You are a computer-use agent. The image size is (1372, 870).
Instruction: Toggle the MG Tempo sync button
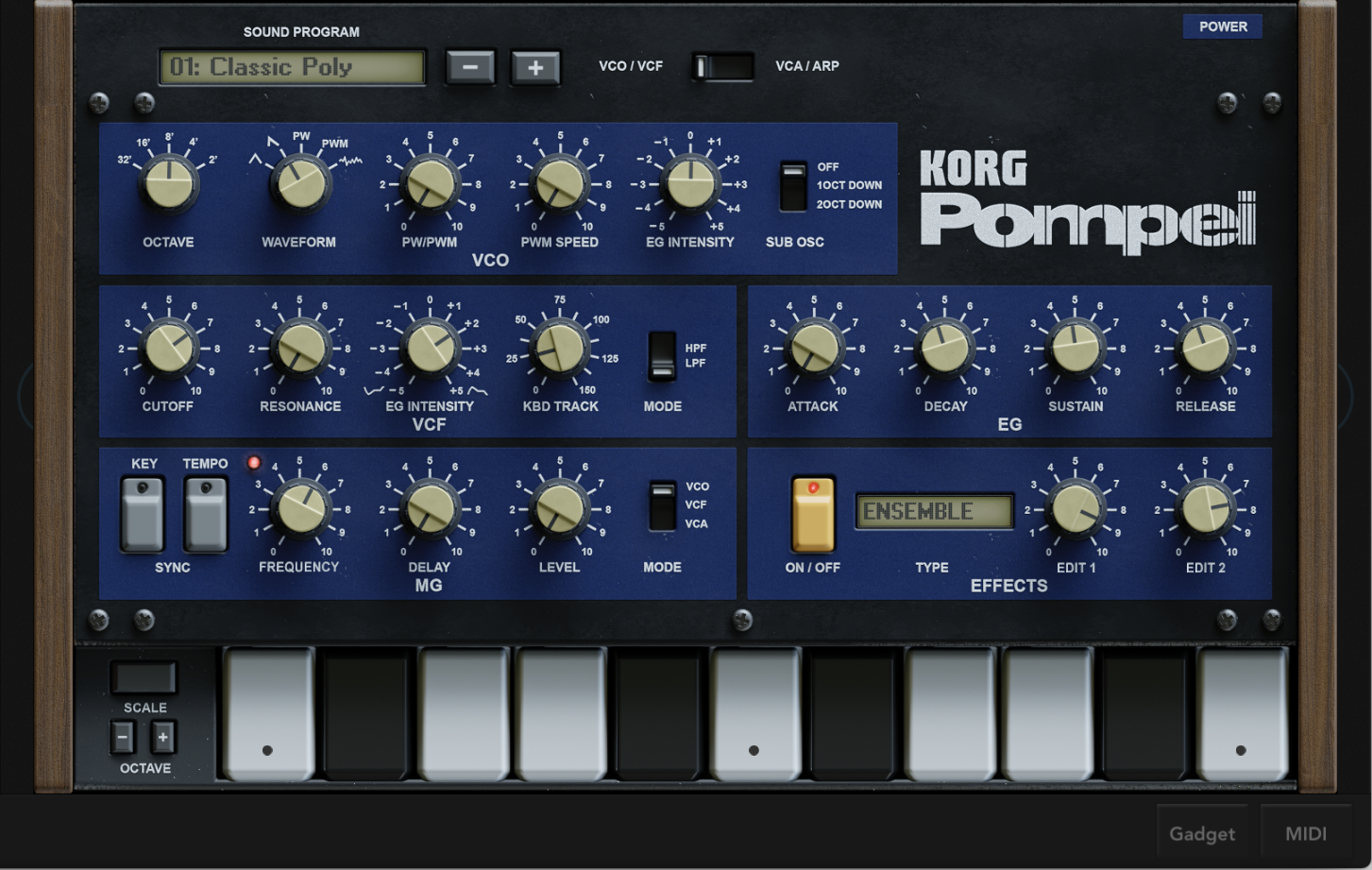pos(205,513)
